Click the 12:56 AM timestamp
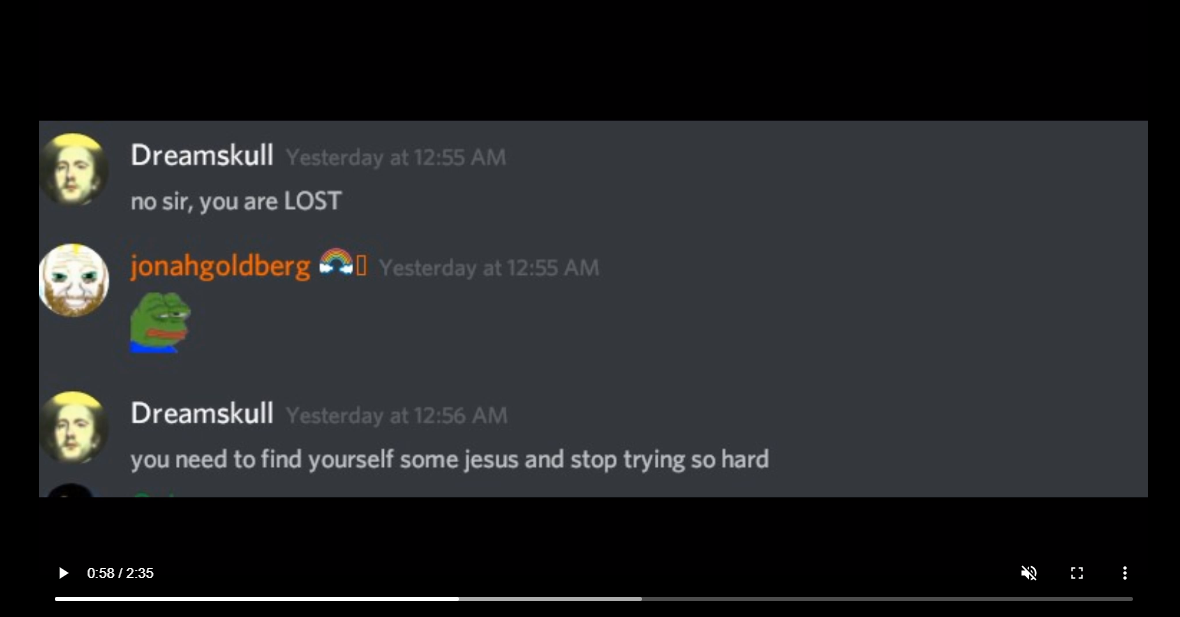1180x617 pixels. coord(397,415)
